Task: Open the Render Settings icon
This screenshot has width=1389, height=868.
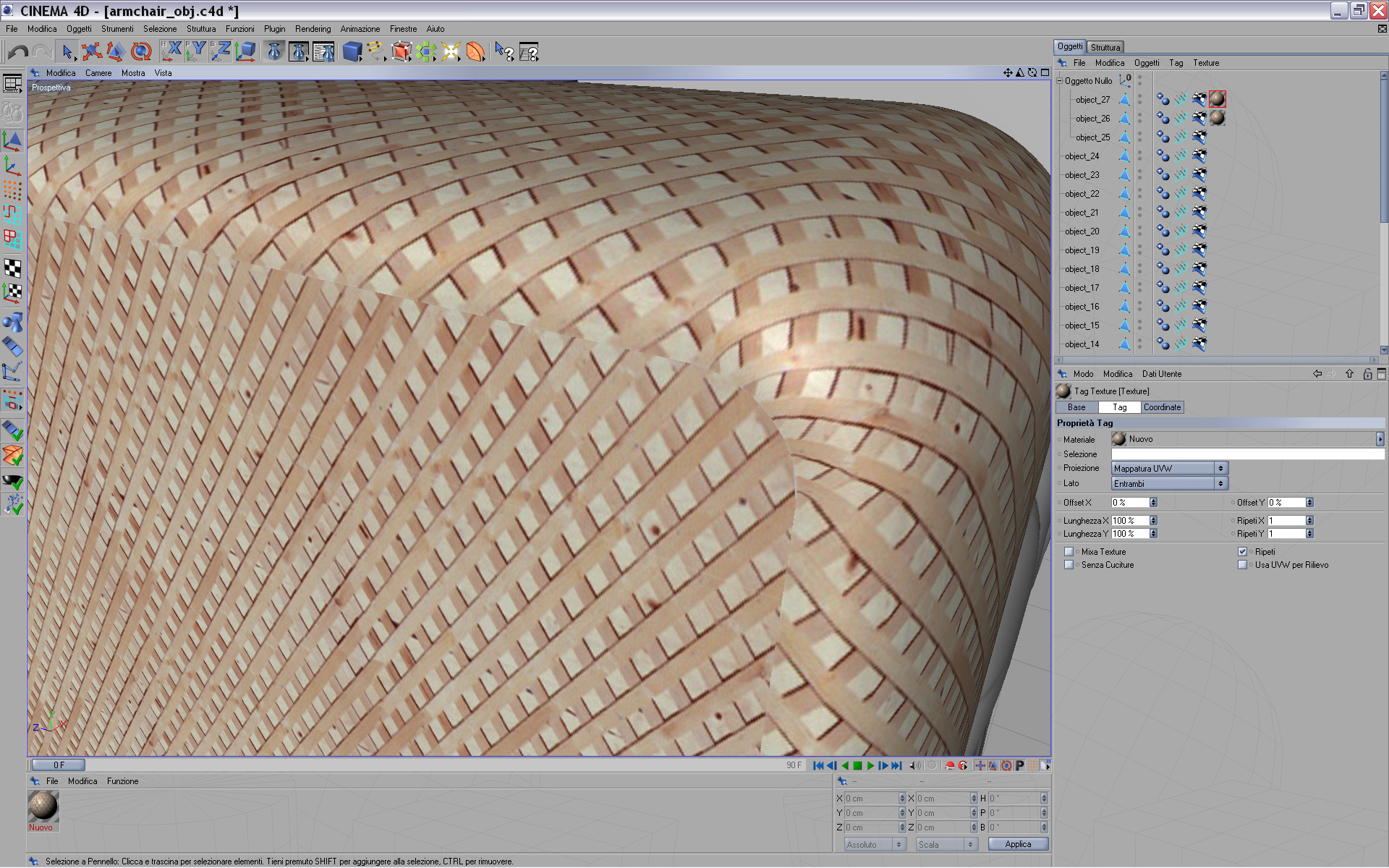Action: click(323, 52)
